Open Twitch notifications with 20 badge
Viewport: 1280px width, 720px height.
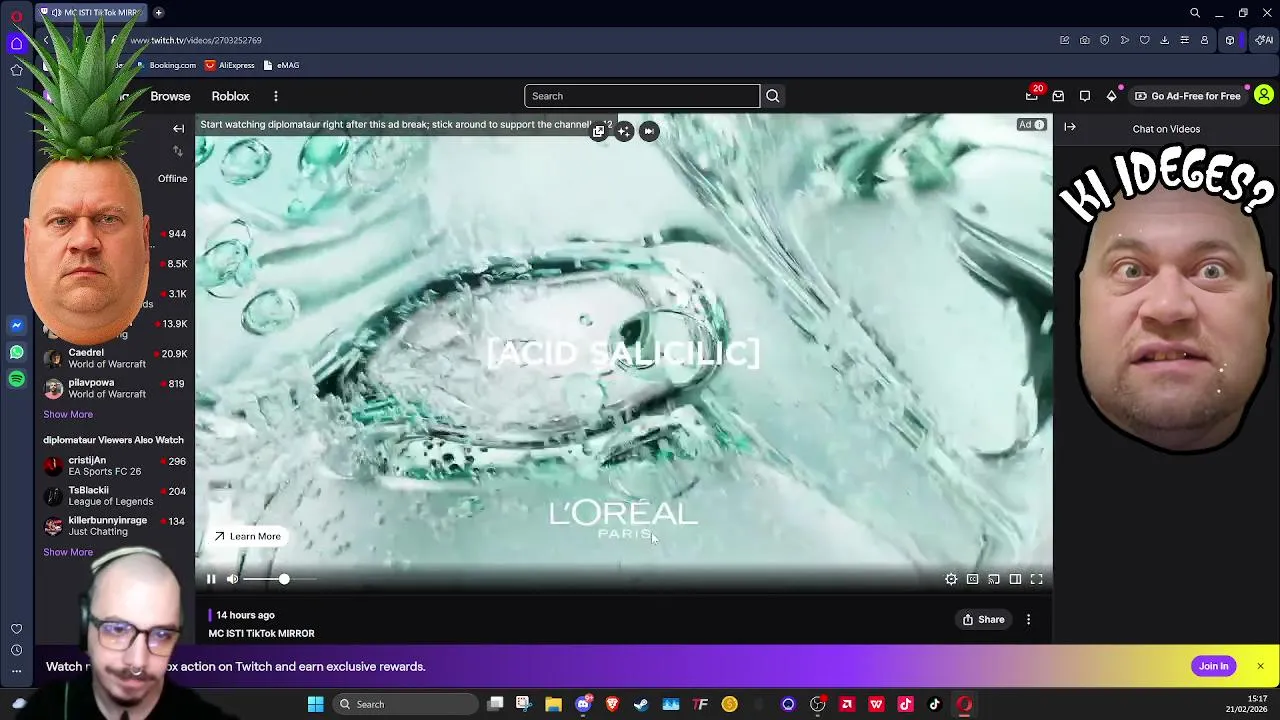[1032, 96]
